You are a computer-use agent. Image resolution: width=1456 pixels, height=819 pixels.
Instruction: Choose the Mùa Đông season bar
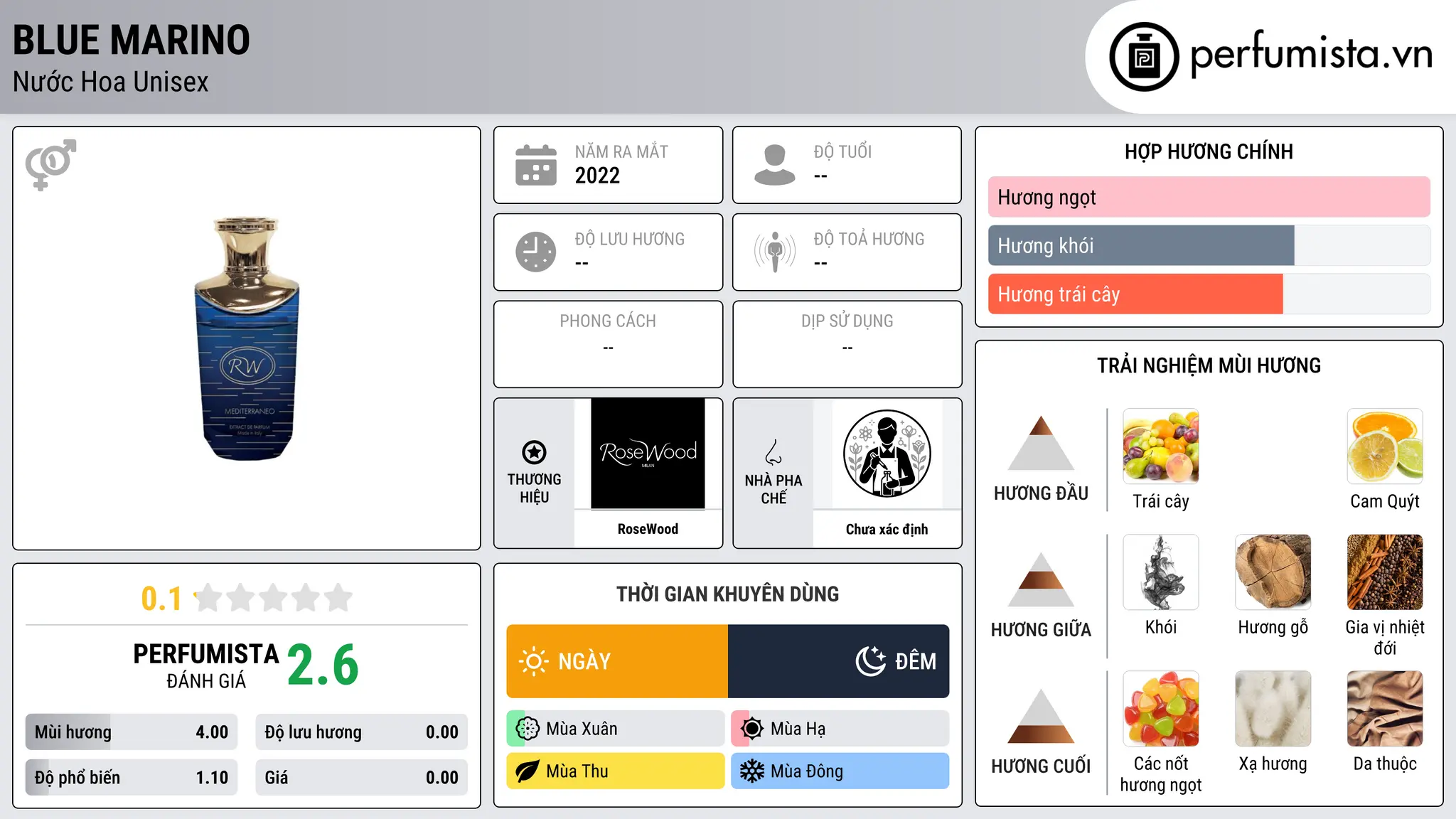click(840, 771)
